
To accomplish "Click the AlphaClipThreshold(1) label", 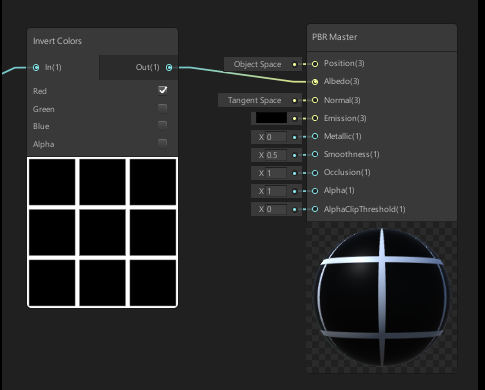I will [365, 209].
